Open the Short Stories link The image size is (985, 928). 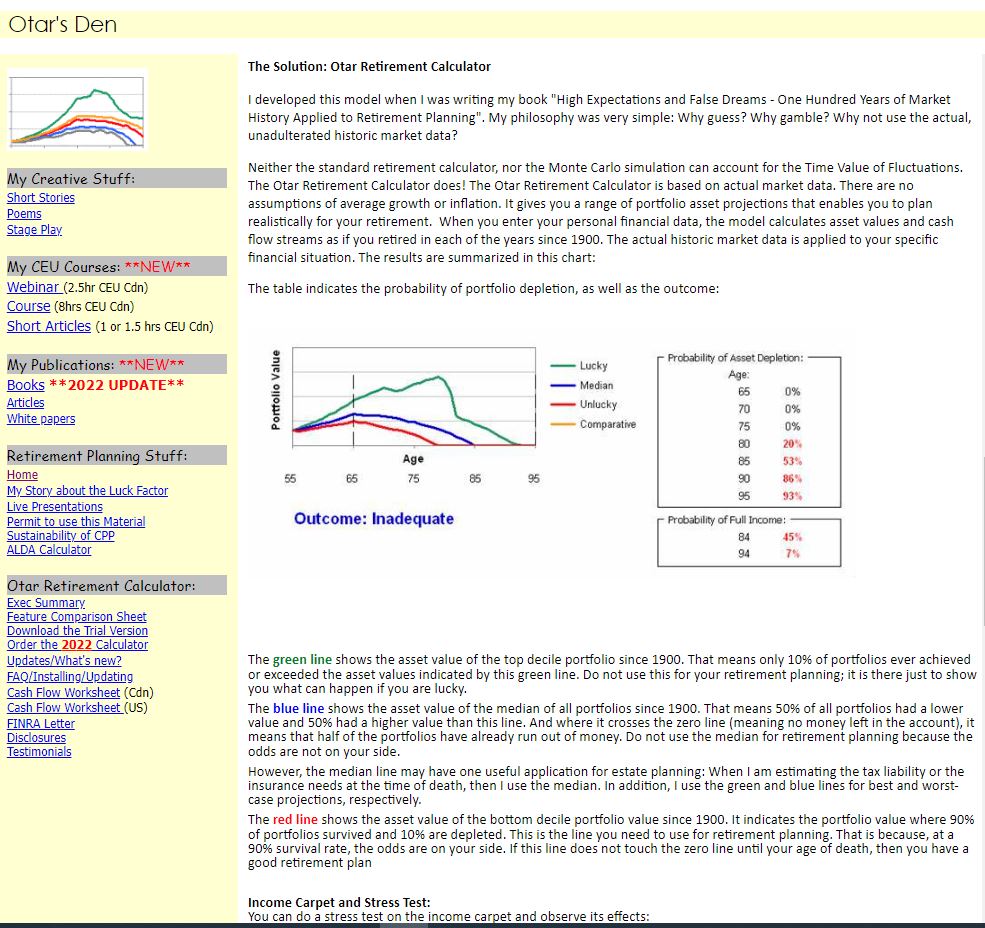[x=41, y=198]
